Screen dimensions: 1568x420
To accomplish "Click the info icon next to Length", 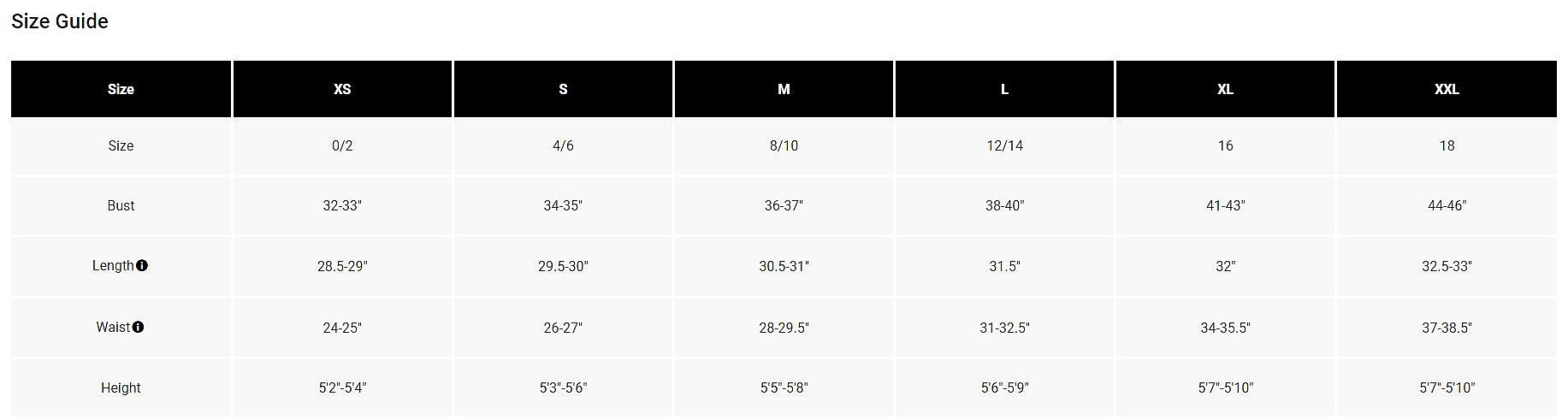I will [142, 265].
